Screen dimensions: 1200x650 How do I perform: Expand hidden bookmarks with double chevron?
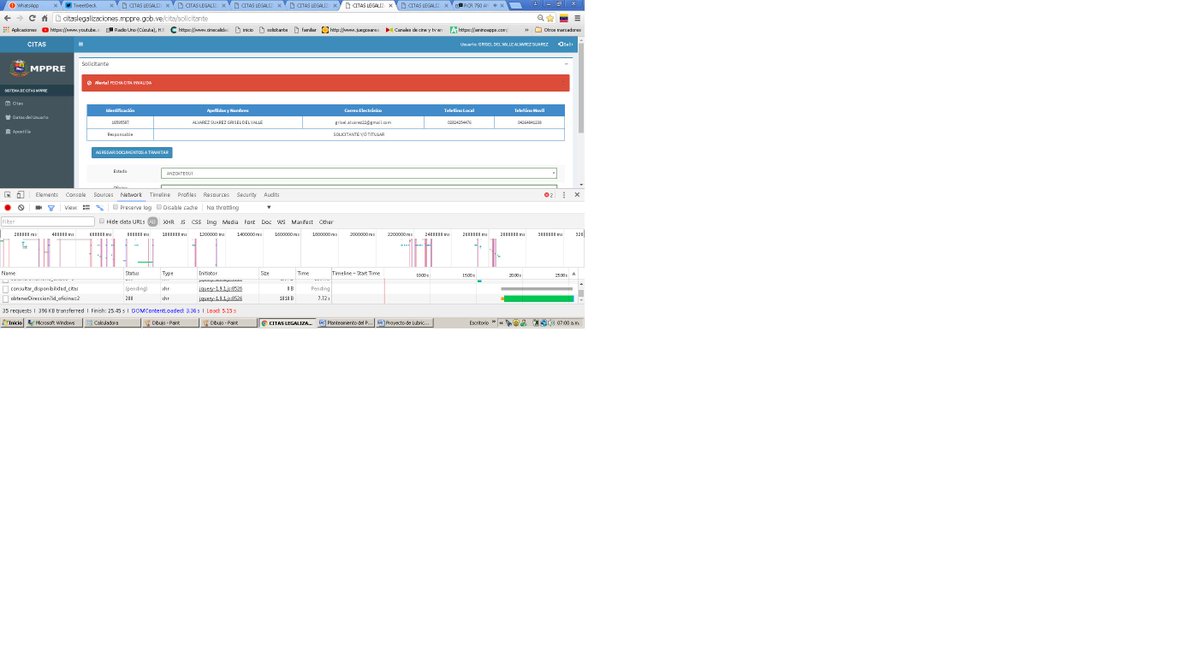point(526,30)
